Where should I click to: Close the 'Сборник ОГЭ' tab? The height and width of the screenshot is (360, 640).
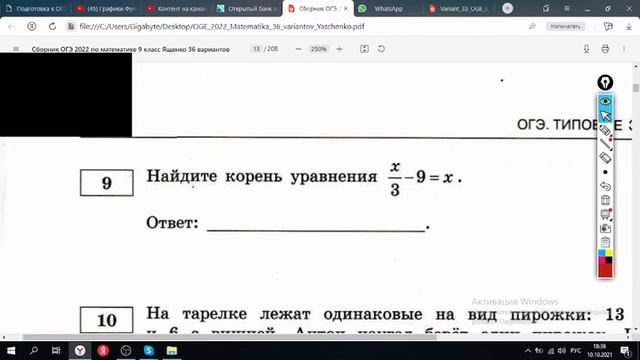click(346, 9)
